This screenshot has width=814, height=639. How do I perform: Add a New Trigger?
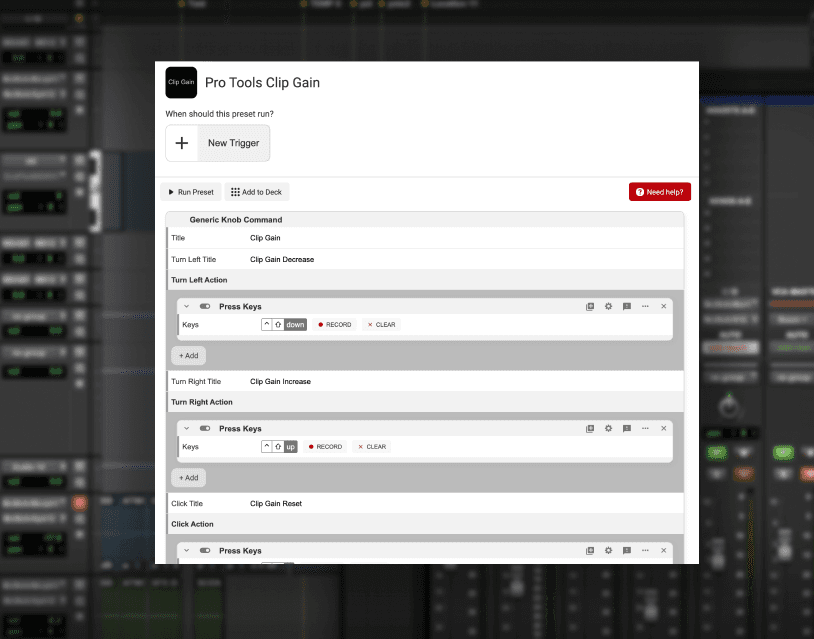[218, 143]
